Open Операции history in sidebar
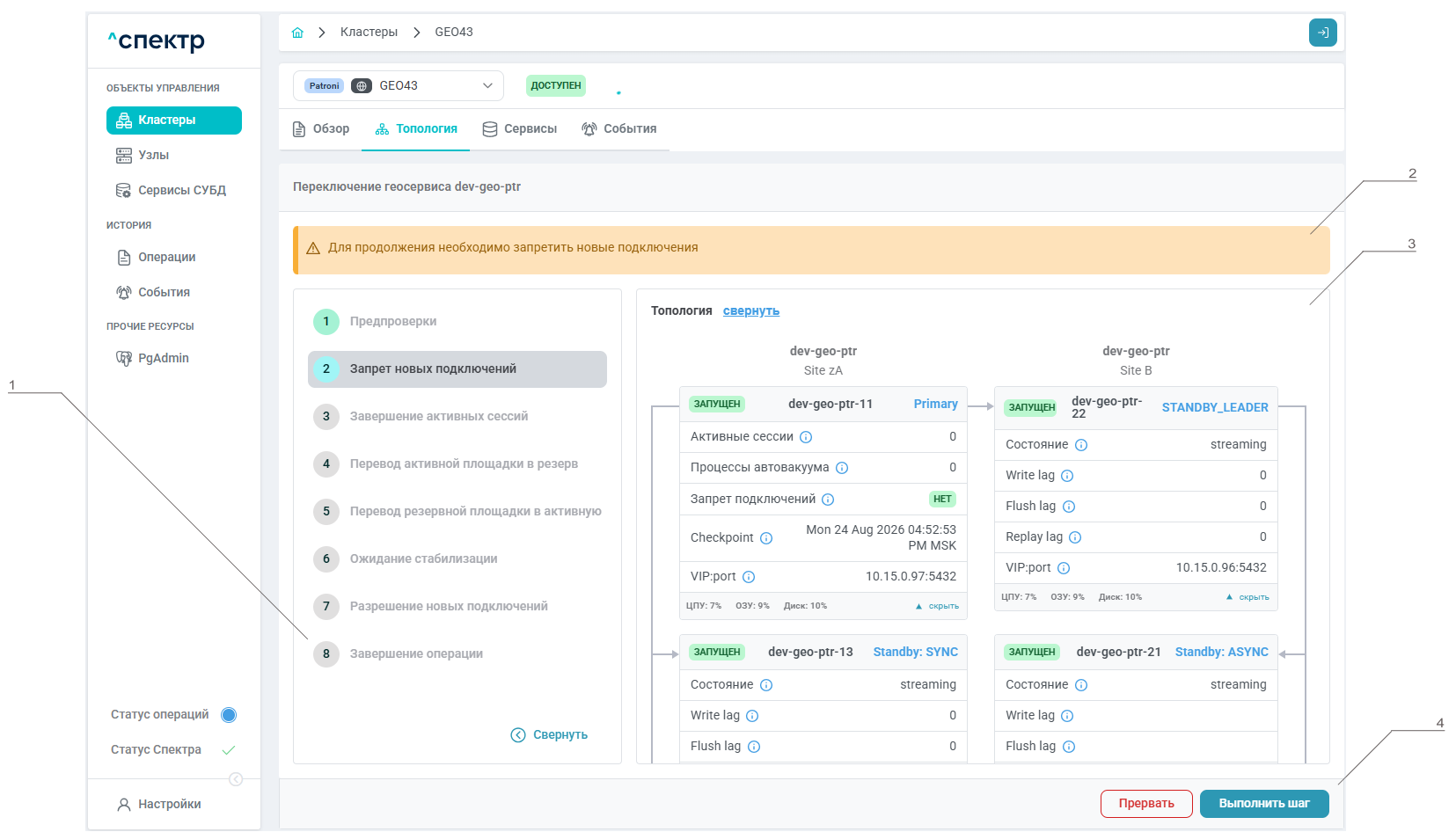1456x832 pixels. coord(157,258)
